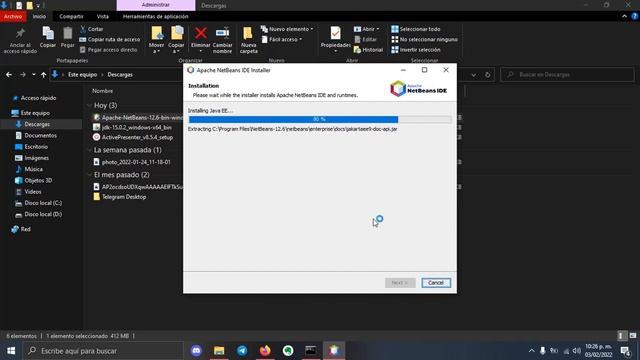The height and width of the screenshot is (360, 640).
Task: Click the refresh button by address bar
Action: tap(487, 75)
